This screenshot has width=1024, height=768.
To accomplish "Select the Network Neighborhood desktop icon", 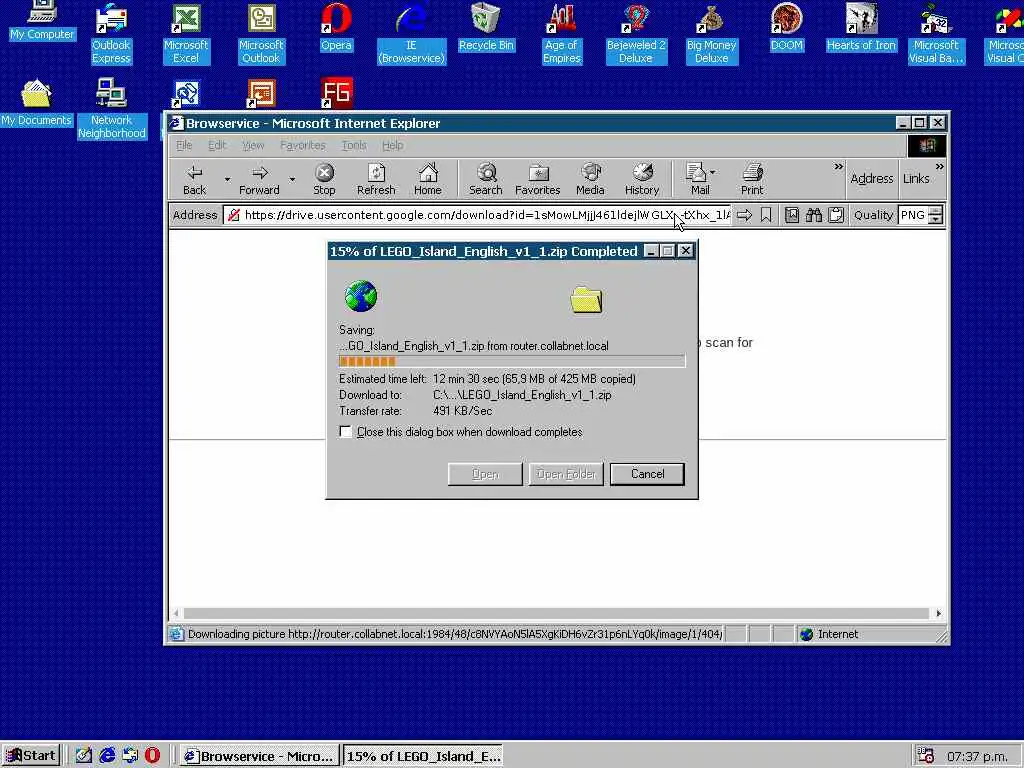I will point(112,108).
